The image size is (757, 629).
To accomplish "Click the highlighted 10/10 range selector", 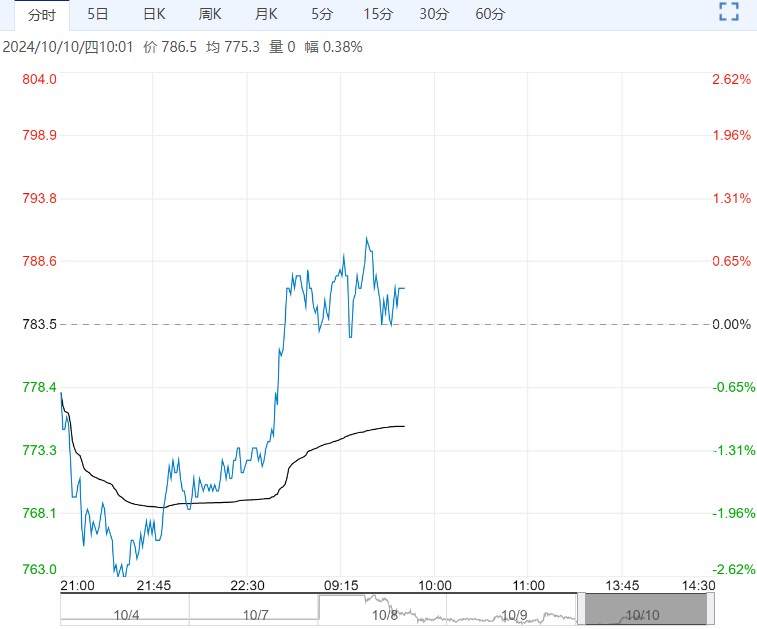I will (x=646, y=609).
